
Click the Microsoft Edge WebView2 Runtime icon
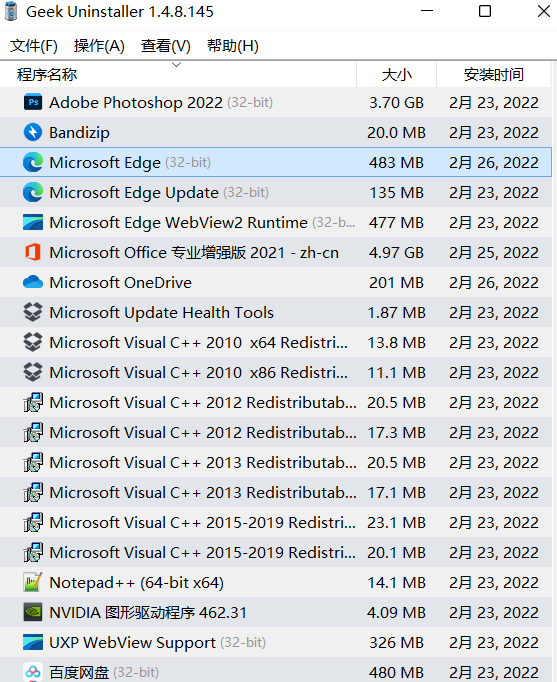(33, 222)
